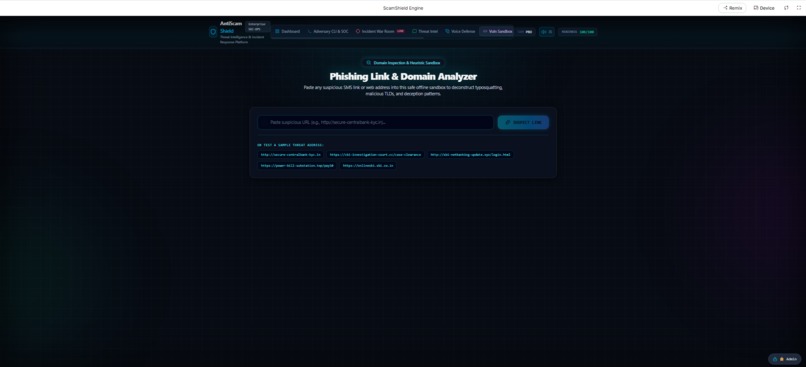The image size is (806, 367).
Task: Click the PRO badge in the header
Action: [x=526, y=32]
